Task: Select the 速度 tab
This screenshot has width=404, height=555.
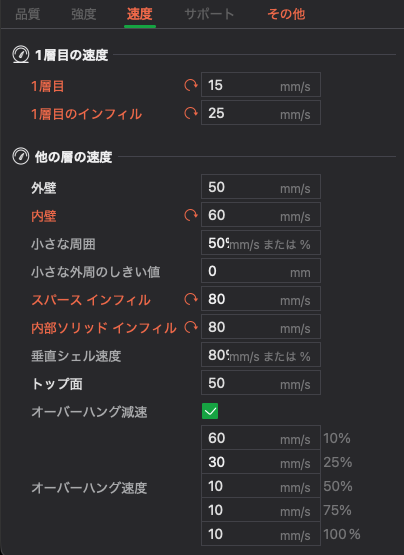Action: pos(140,14)
